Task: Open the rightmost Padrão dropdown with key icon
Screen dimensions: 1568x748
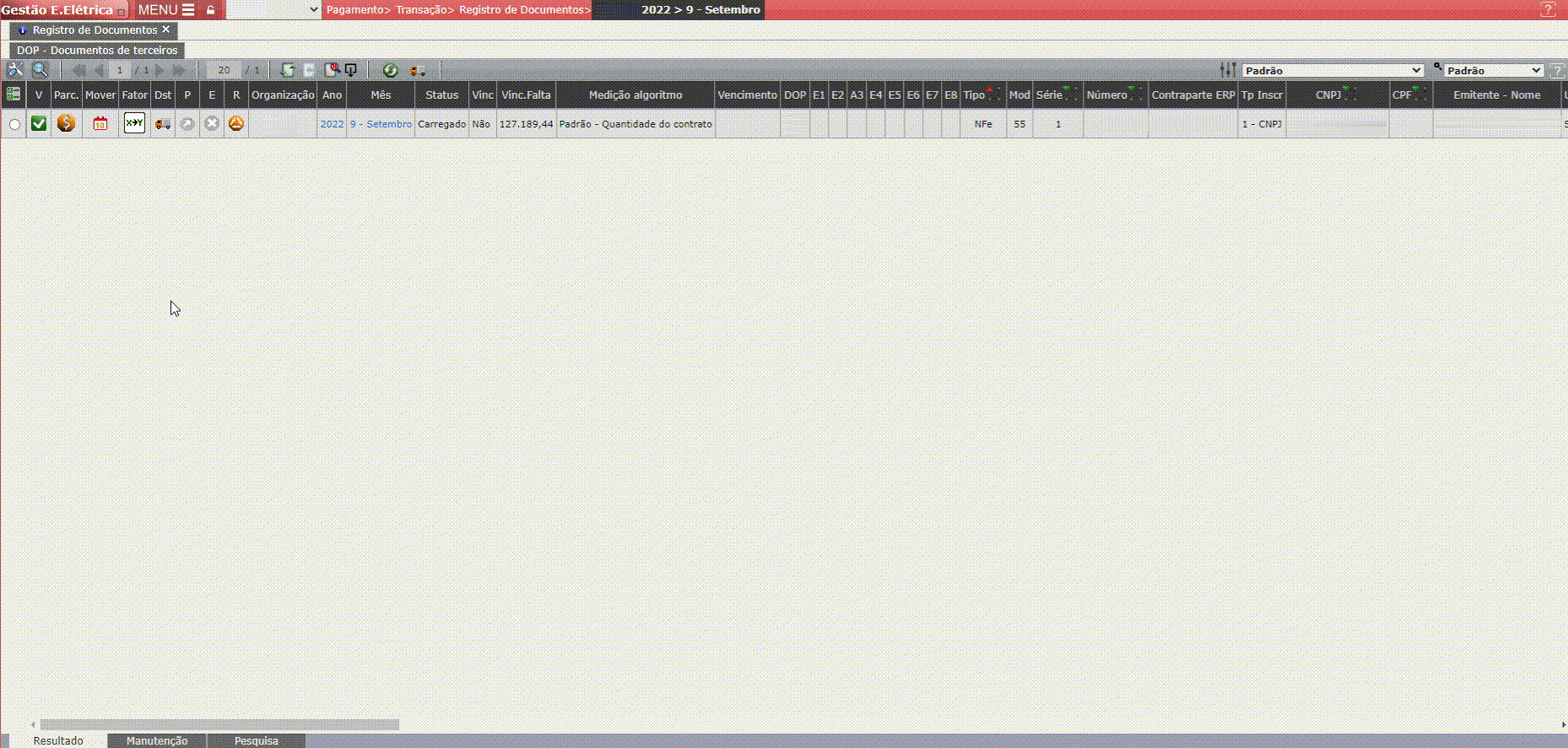Action: click(x=1494, y=71)
